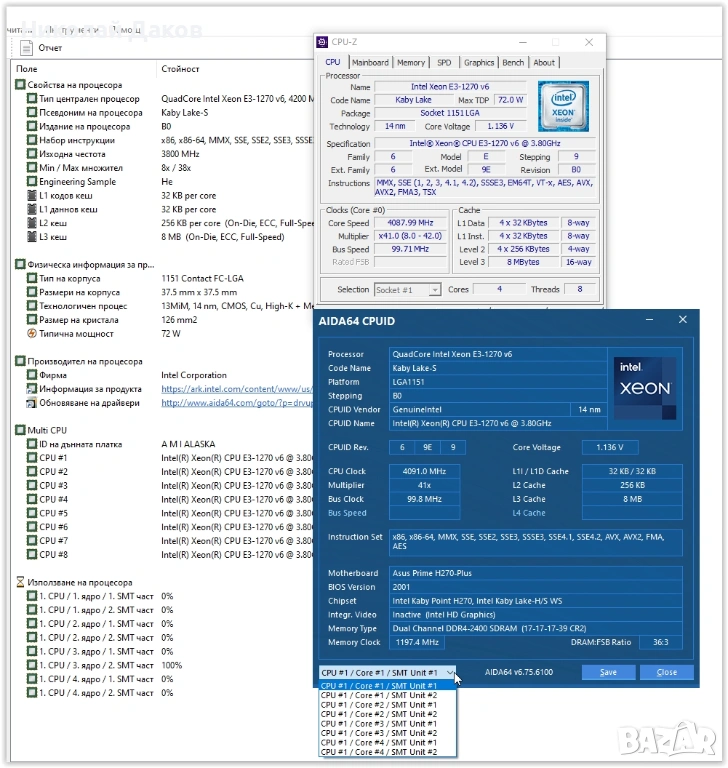This screenshot has height=768, width=728.
Task: Switch to the Memory tab in CPU-Z
Action: [x=411, y=62]
